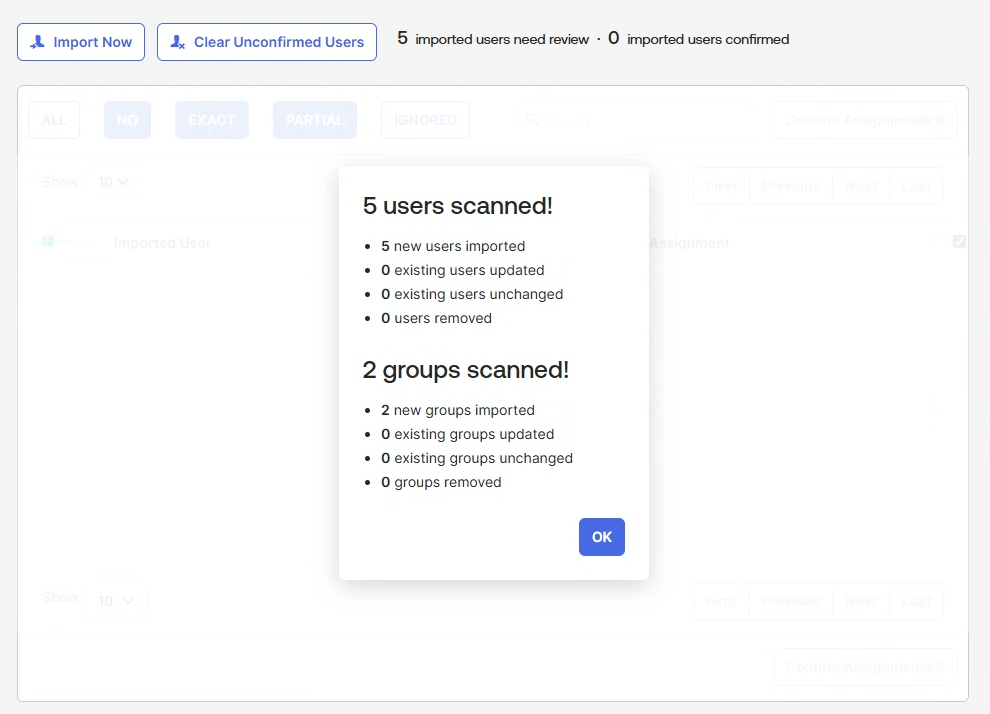Open the bottom Show entries dropdown
The height and width of the screenshot is (714, 990).
pos(116,600)
